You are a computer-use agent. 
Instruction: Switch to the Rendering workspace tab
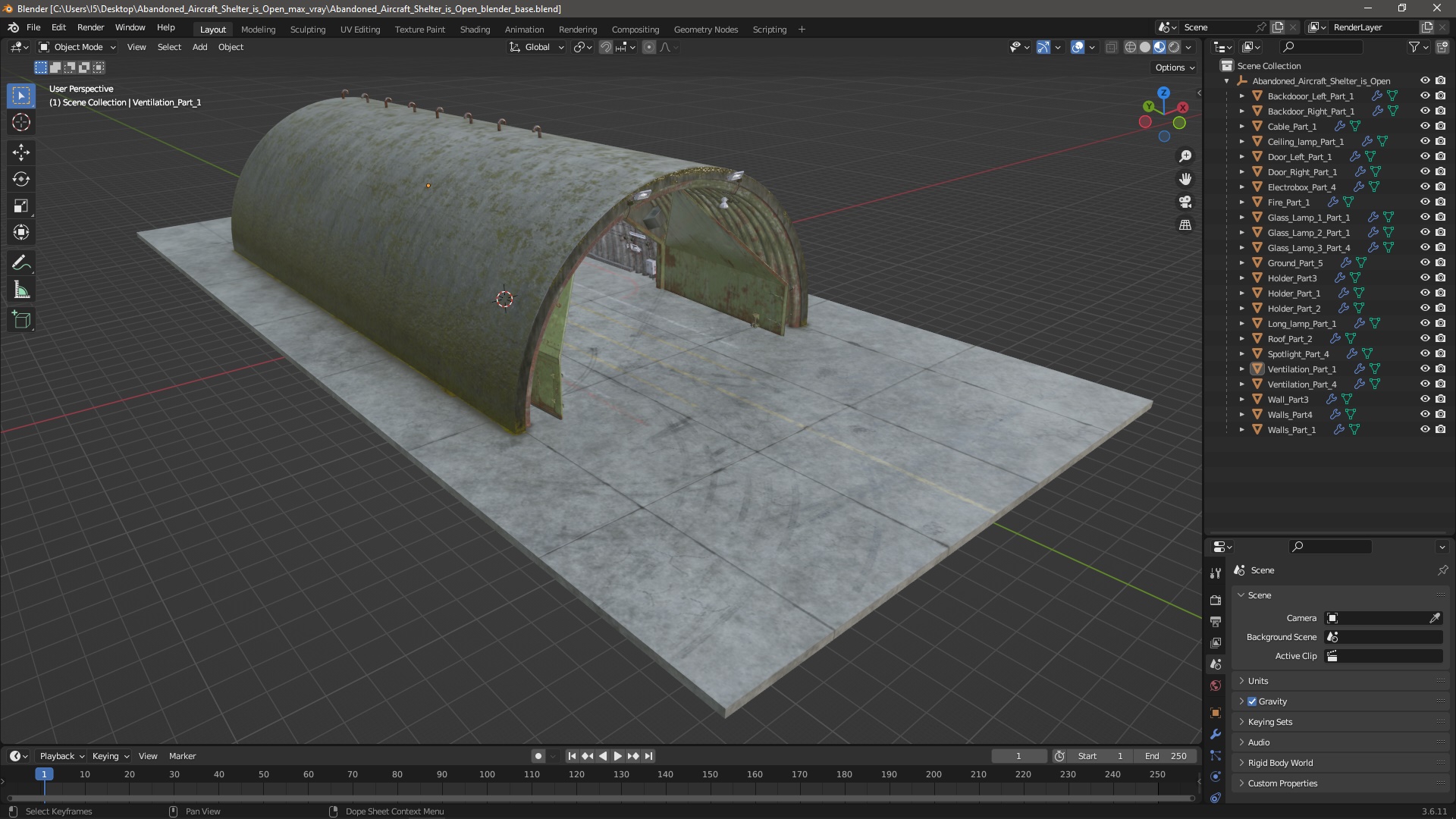(x=577, y=29)
